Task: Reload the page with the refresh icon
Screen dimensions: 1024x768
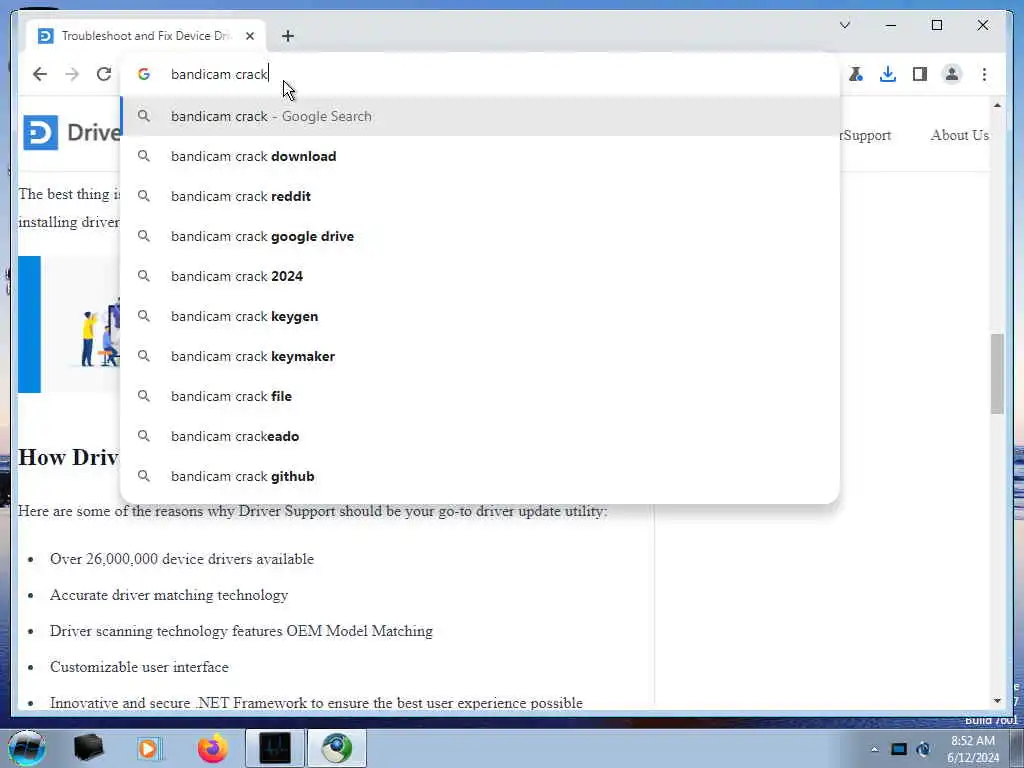Action: click(x=104, y=74)
